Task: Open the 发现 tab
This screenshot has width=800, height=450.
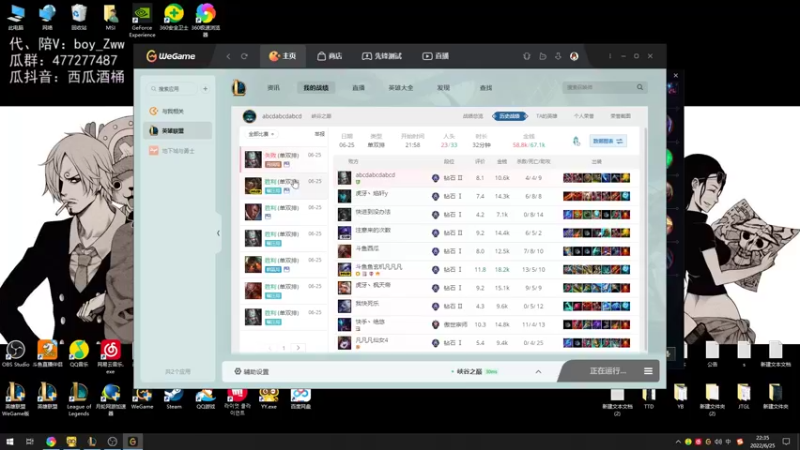Action: coord(443,88)
